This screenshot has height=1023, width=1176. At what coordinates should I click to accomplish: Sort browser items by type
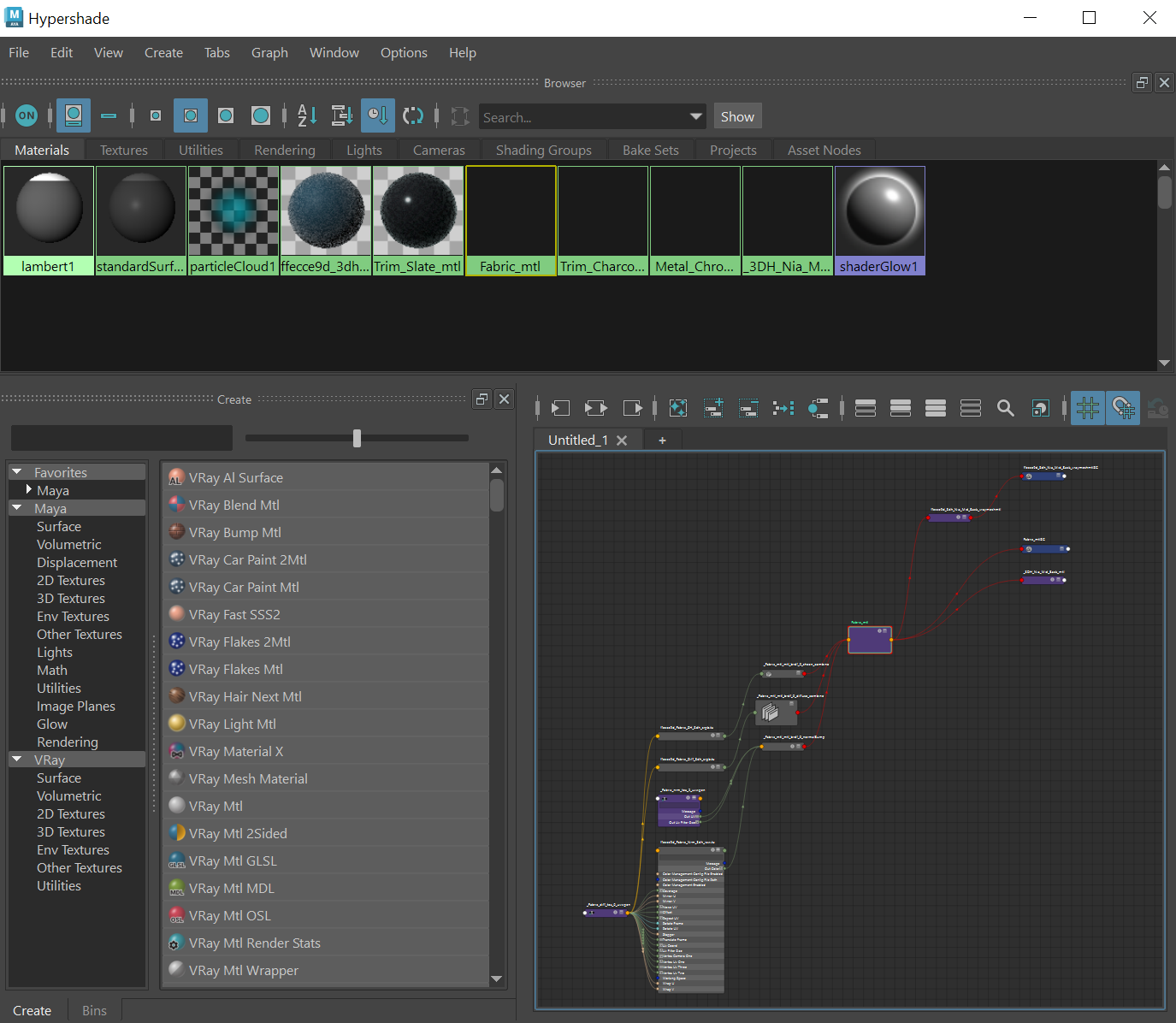342,115
